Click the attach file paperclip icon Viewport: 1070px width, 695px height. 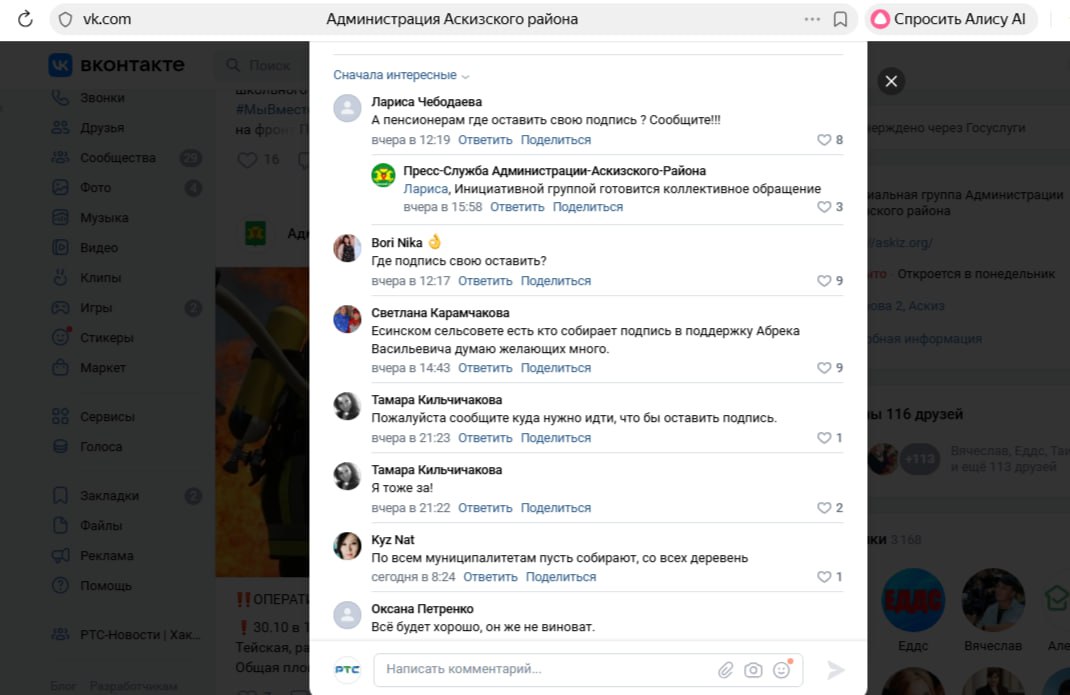726,670
